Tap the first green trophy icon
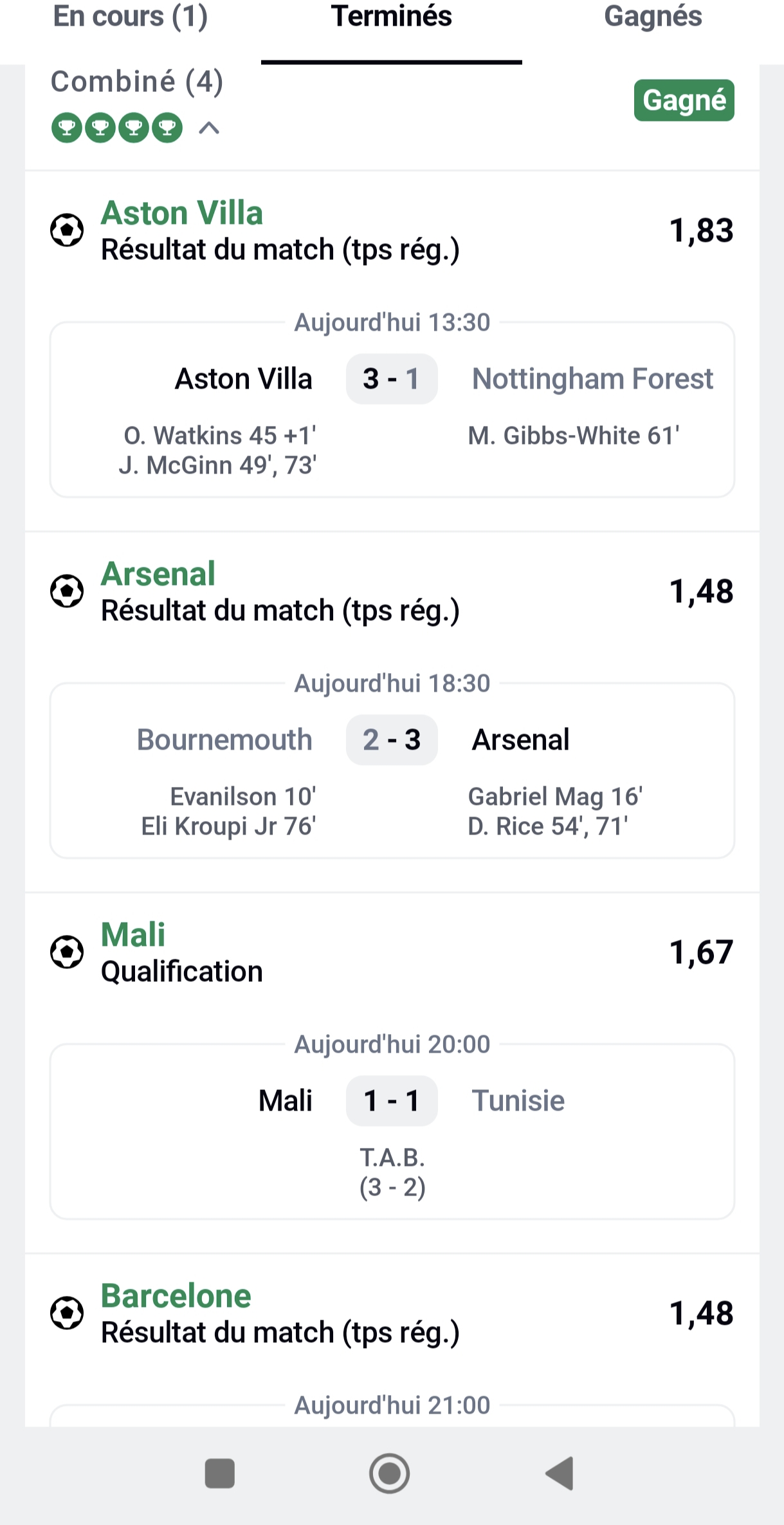 click(x=67, y=127)
